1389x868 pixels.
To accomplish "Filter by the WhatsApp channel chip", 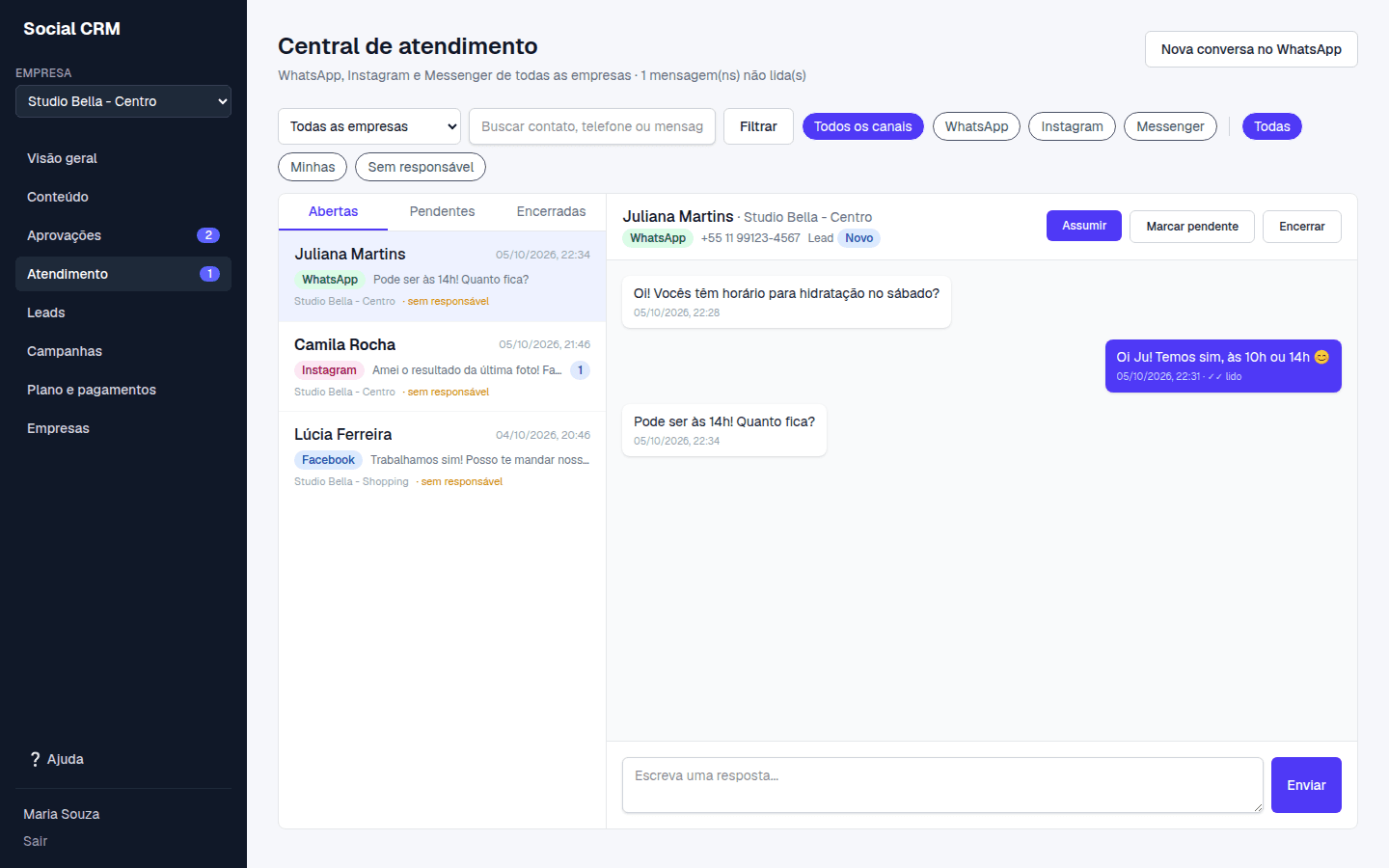I will (976, 126).
